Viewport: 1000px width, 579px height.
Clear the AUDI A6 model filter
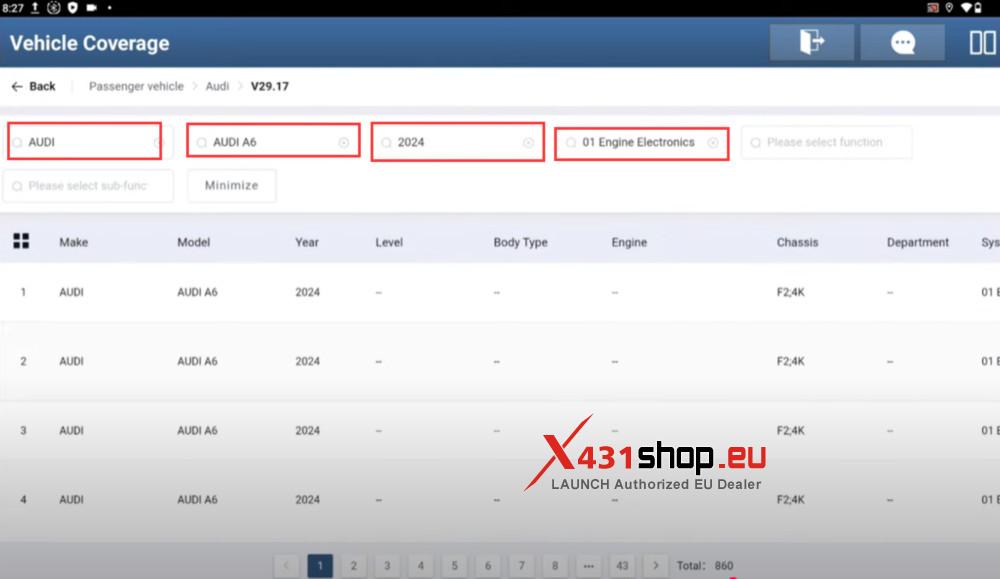pyautogui.click(x=346, y=142)
